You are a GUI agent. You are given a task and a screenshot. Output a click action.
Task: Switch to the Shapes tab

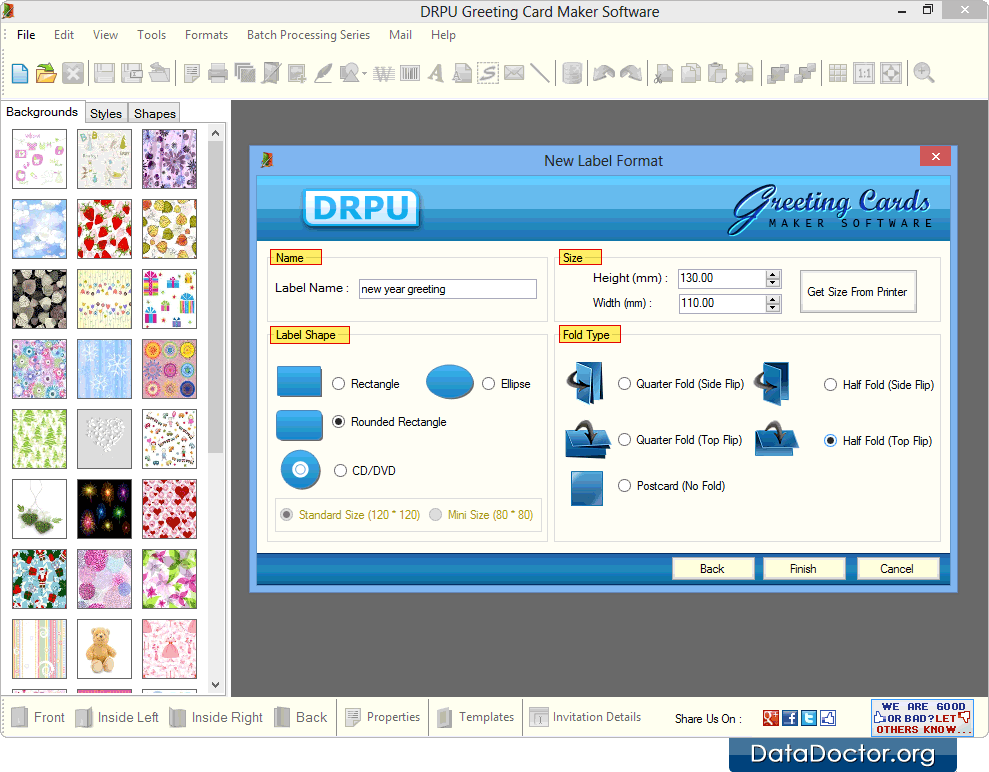(155, 114)
